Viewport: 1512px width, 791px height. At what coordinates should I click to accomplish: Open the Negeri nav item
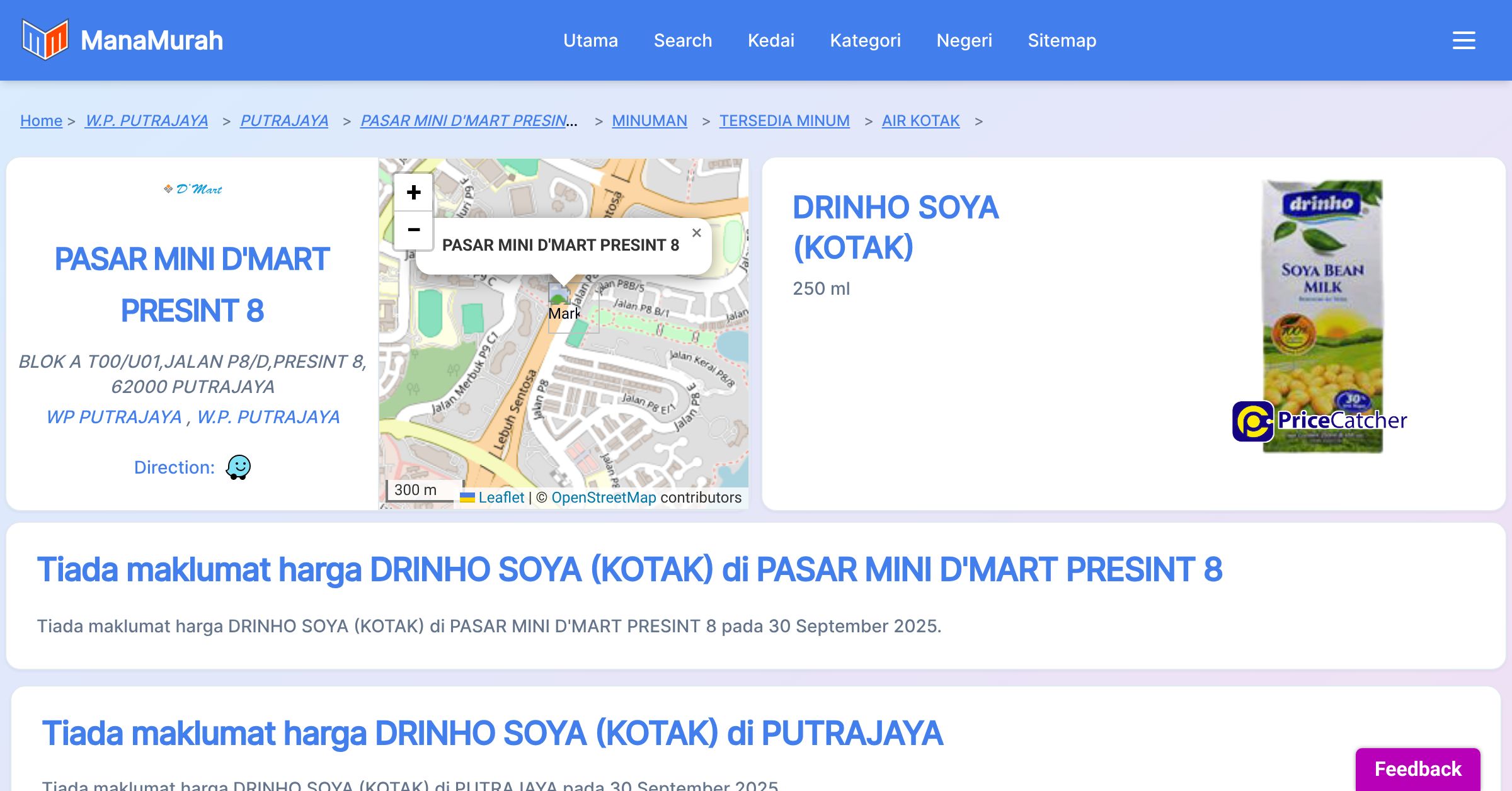[964, 40]
